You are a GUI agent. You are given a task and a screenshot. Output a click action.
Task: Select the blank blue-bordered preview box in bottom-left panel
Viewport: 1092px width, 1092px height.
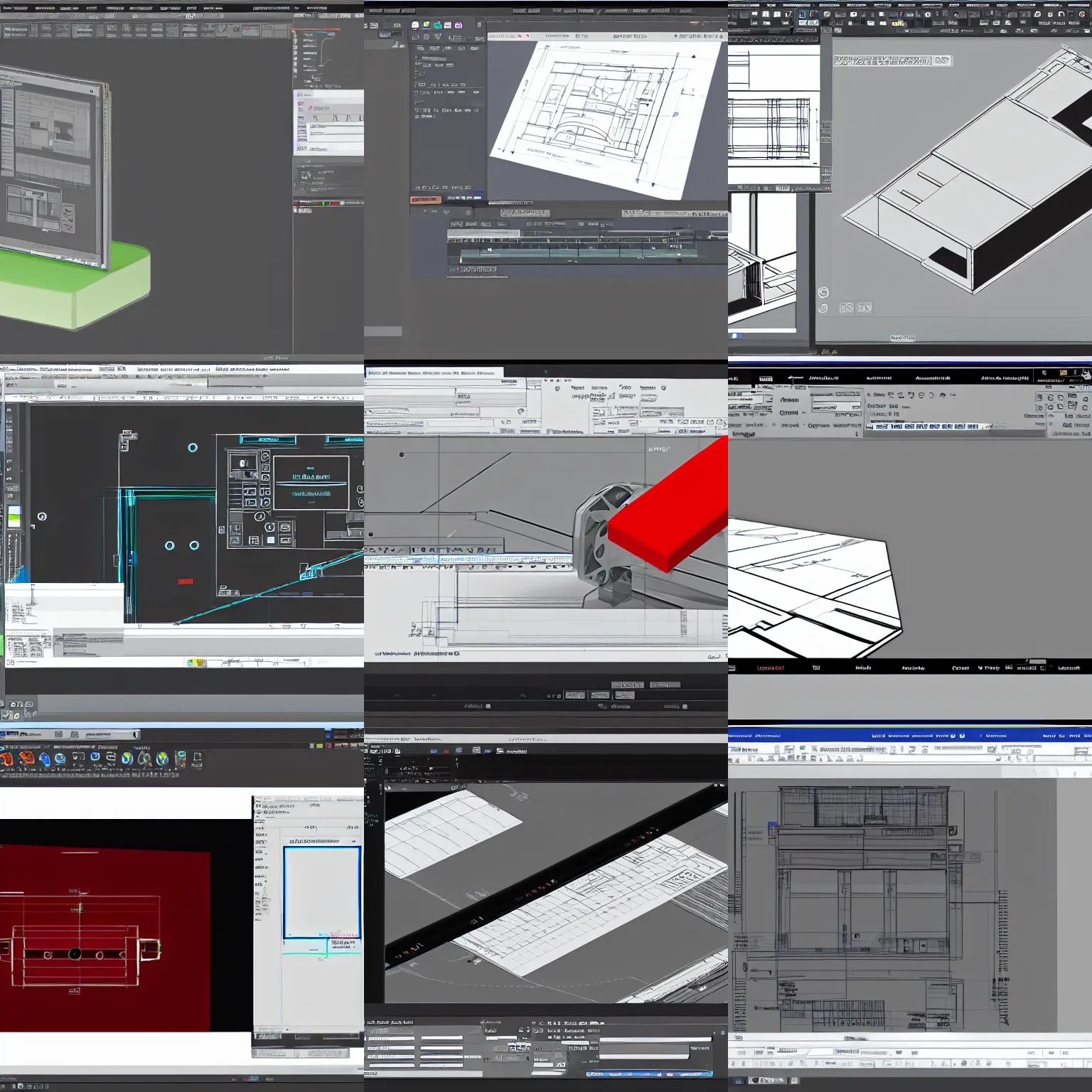[322, 892]
